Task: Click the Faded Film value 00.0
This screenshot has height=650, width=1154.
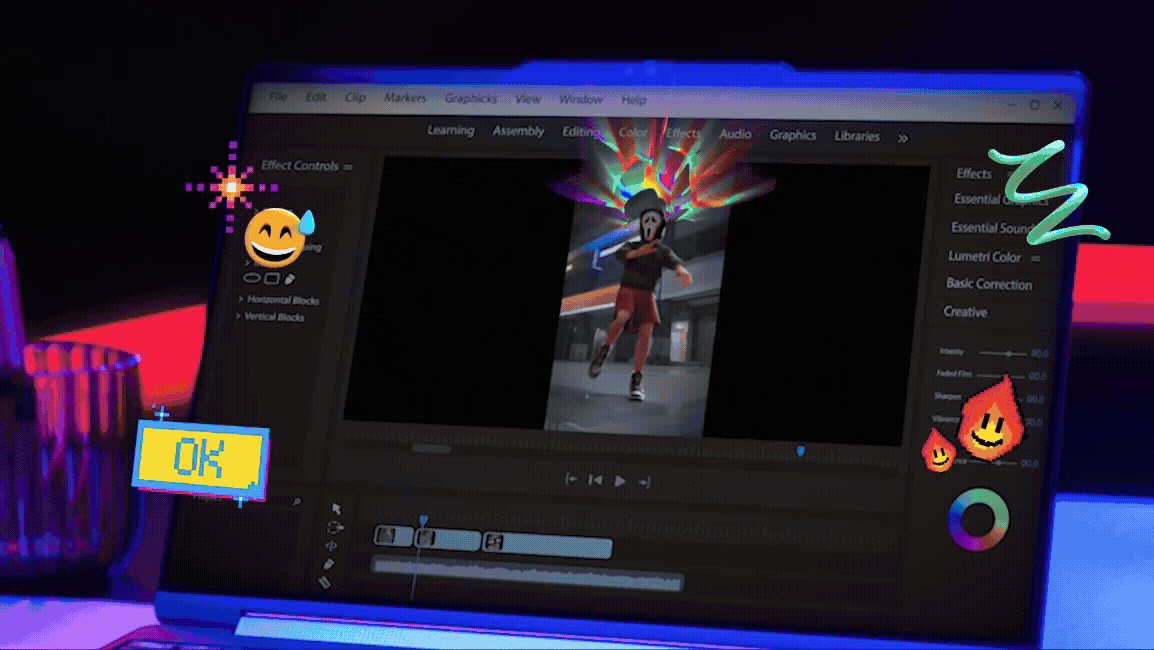Action: tap(1038, 376)
